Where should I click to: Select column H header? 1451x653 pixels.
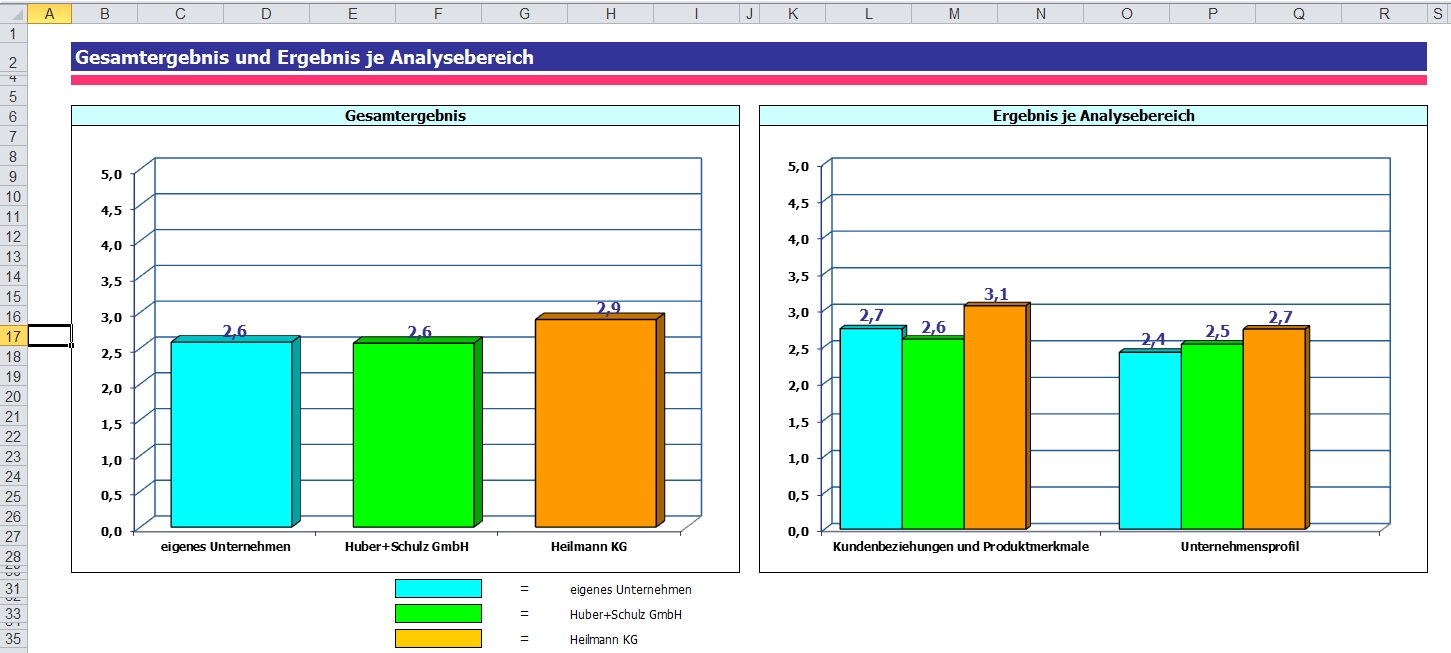(610, 13)
